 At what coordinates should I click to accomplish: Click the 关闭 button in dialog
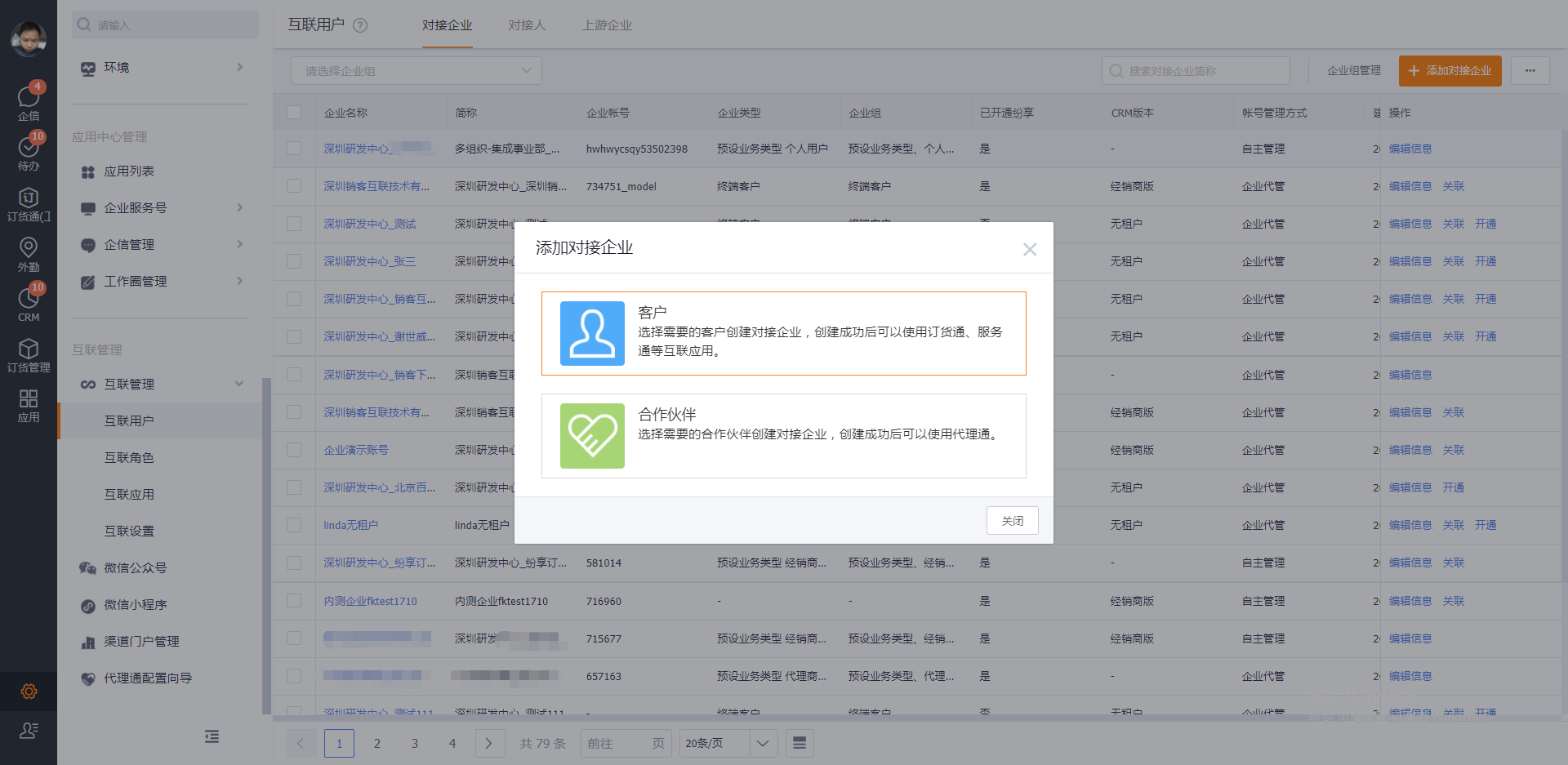pyautogui.click(x=1013, y=521)
